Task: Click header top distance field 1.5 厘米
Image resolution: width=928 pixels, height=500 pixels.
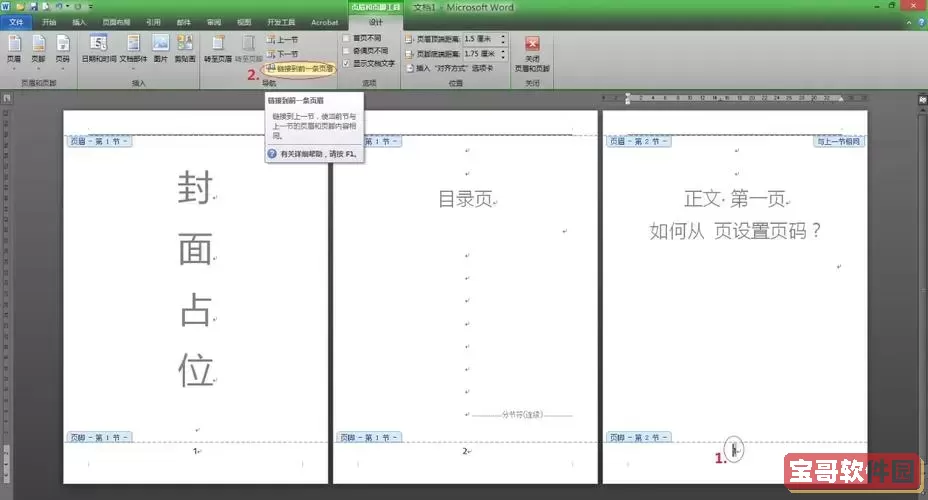Action: [480, 38]
